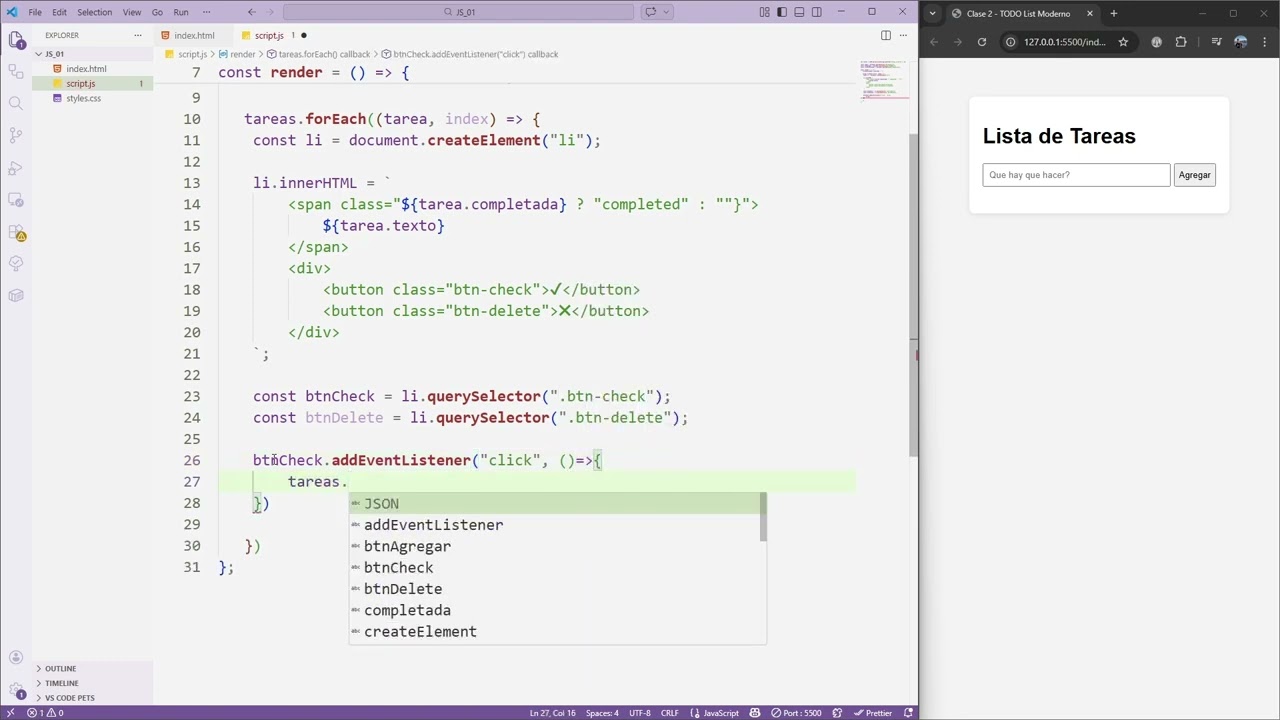1280x720 pixels.
Task: Open the editor More Actions ellipsis
Action: coord(905,35)
